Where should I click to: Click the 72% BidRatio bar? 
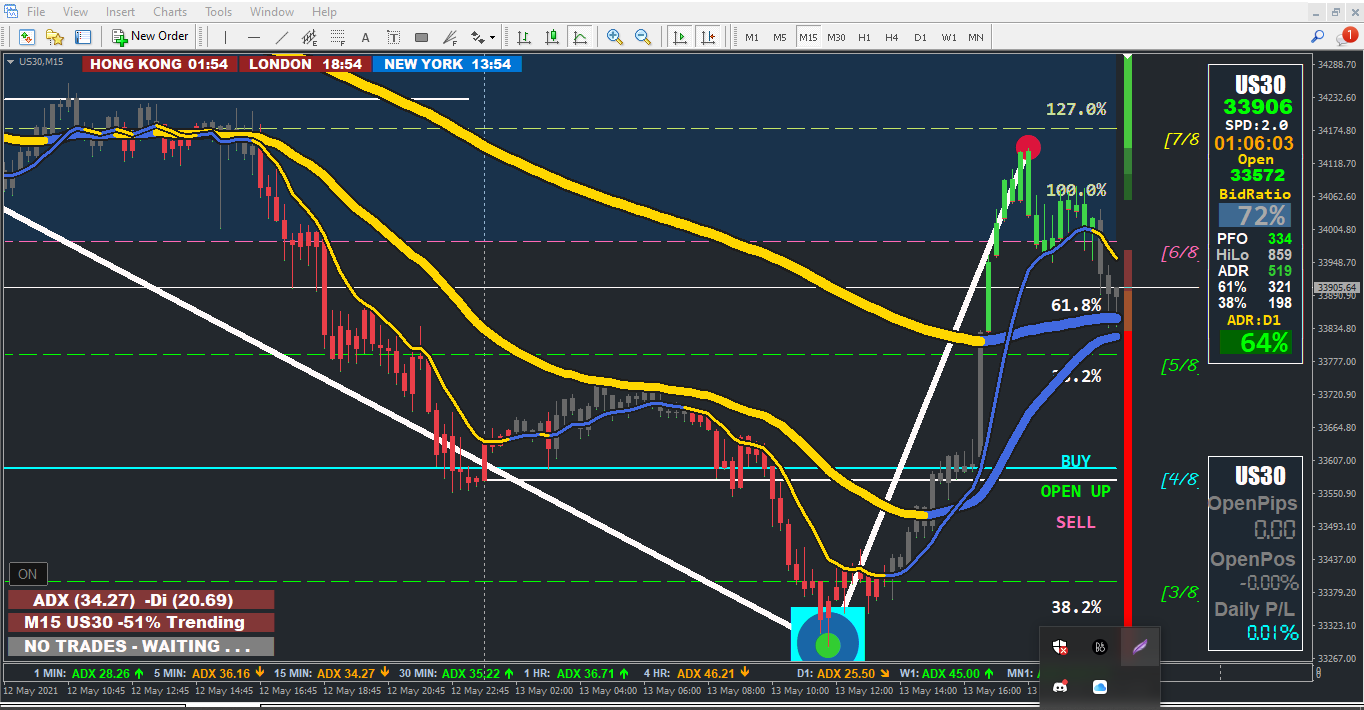pyautogui.click(x=1255, y=215)
